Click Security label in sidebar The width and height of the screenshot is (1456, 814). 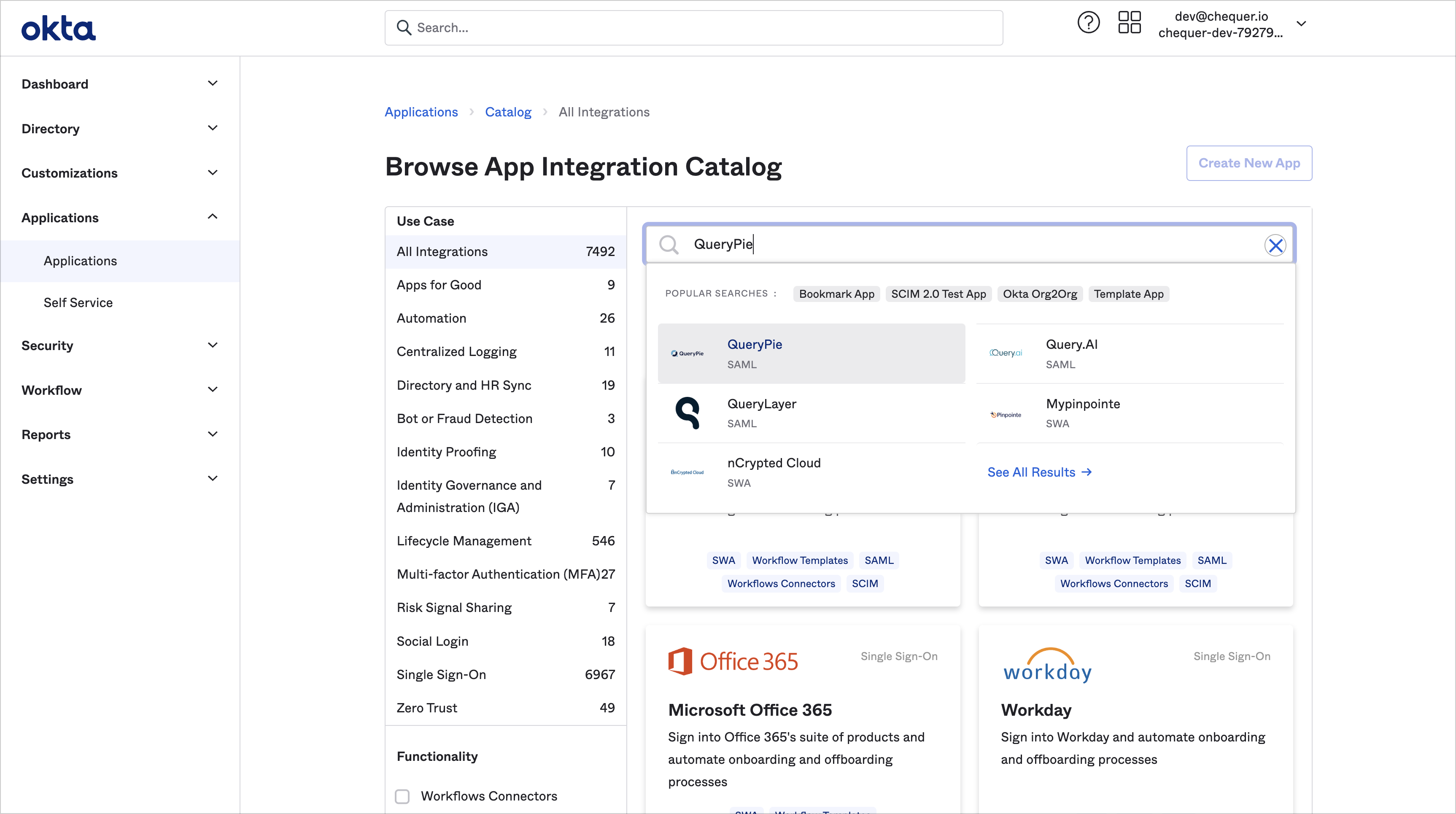48,345
